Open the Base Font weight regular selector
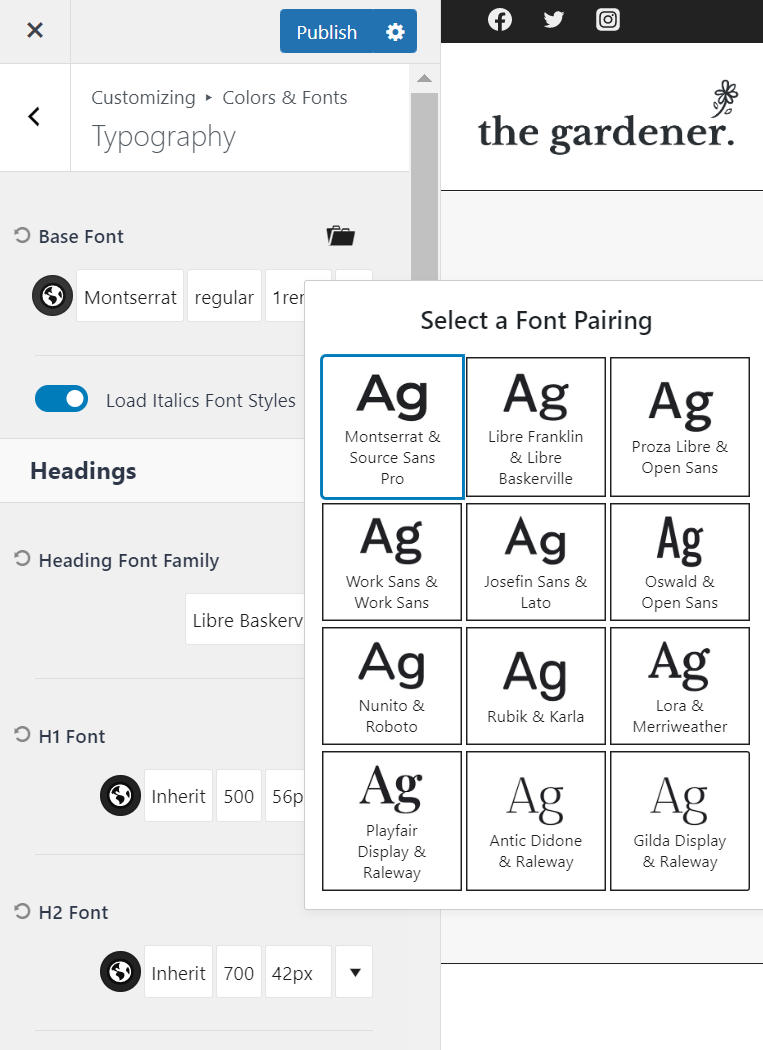This screenshot has width=763, height=1050. point(224,296)
